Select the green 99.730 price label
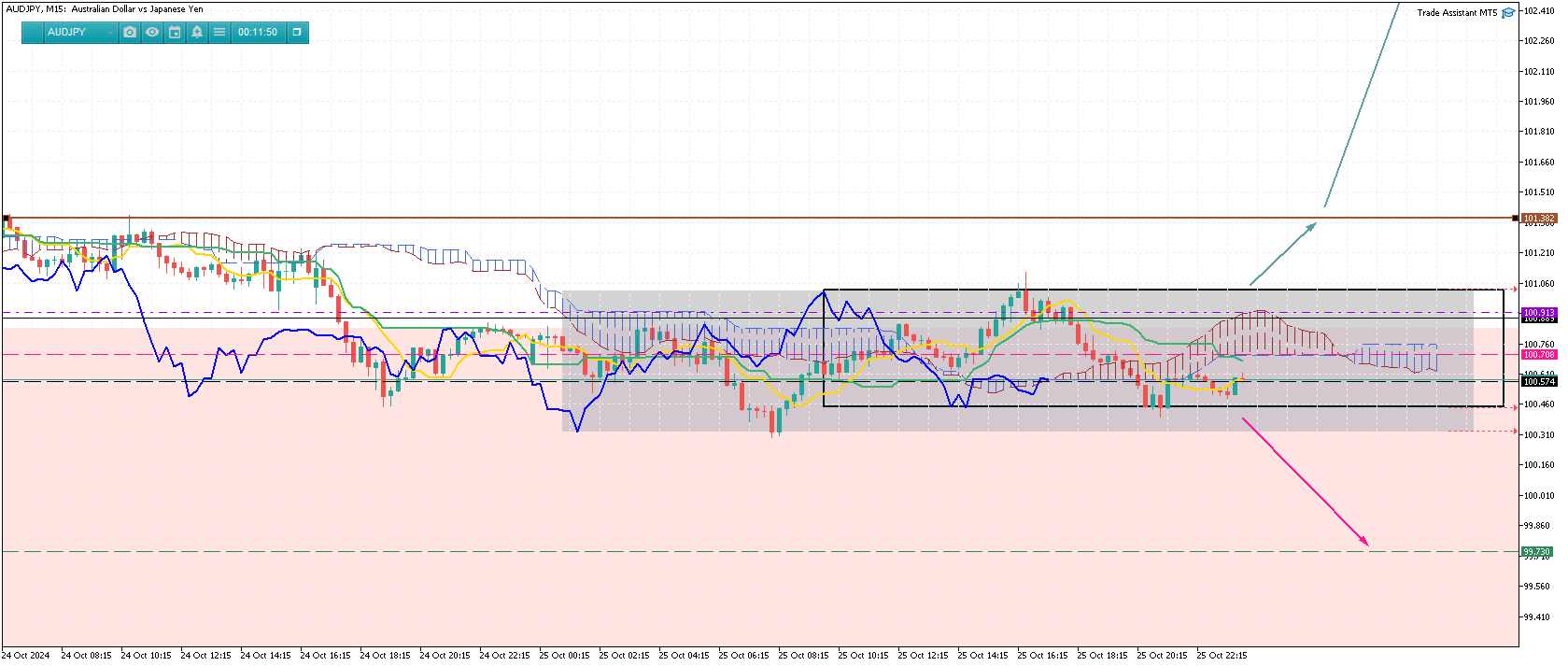The width and height of the screenshot is (1568, 666). point(1537,551)
